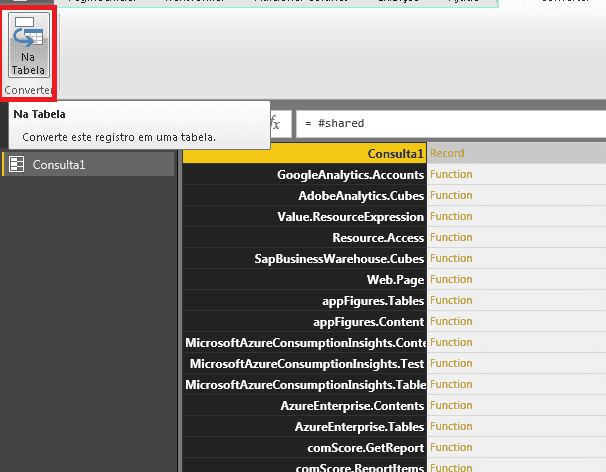Select the Web.Page field name
This screenshot has width=606, height=472.
(305, 279)
